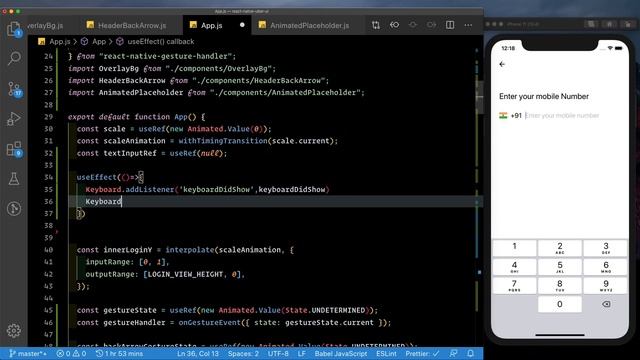The width and height of the screenshot is (640, 360).
Task: Tap keypad digit 7 in simulator
Action: [x=514, y=285]
